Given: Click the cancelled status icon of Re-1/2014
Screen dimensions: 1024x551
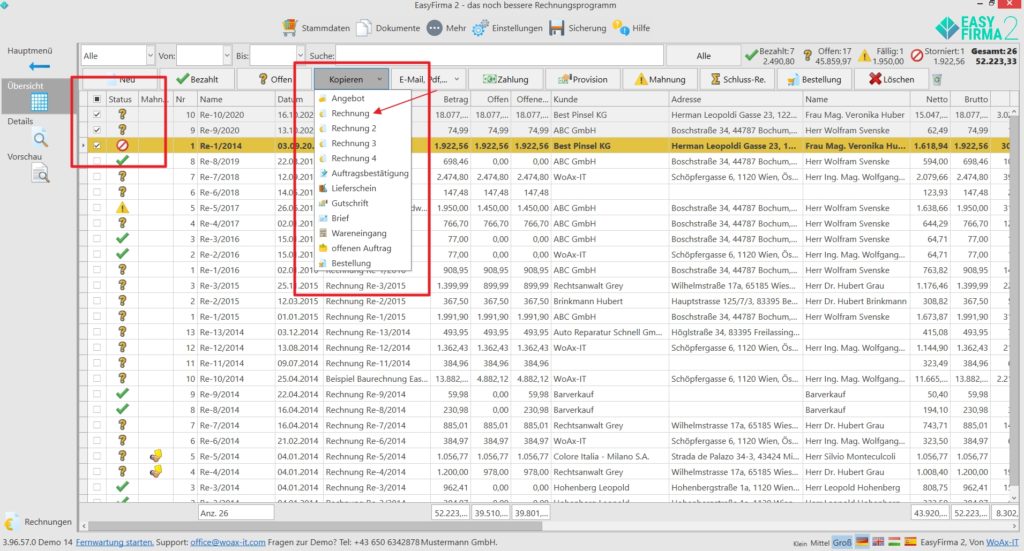Looking at the screenshot, I should [x=122, y=146].
